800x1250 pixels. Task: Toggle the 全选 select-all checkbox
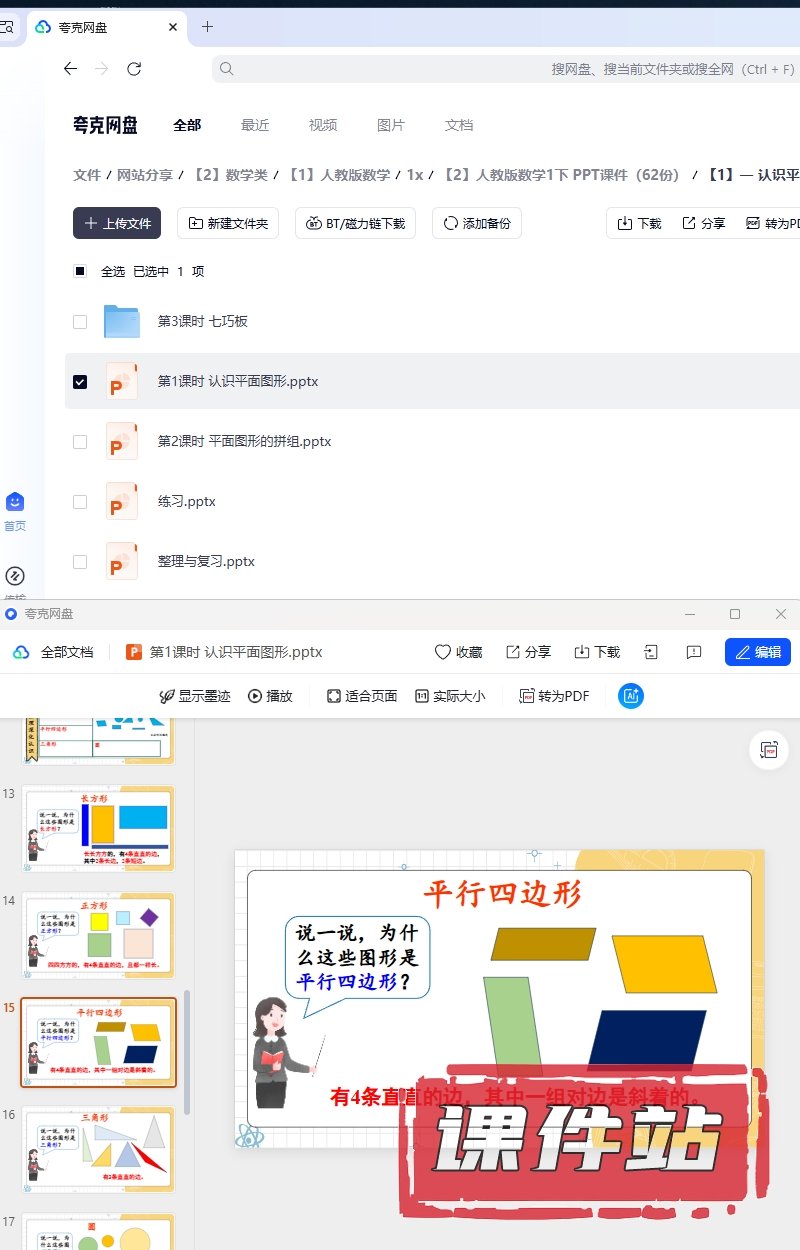click(x=80, y=271)
